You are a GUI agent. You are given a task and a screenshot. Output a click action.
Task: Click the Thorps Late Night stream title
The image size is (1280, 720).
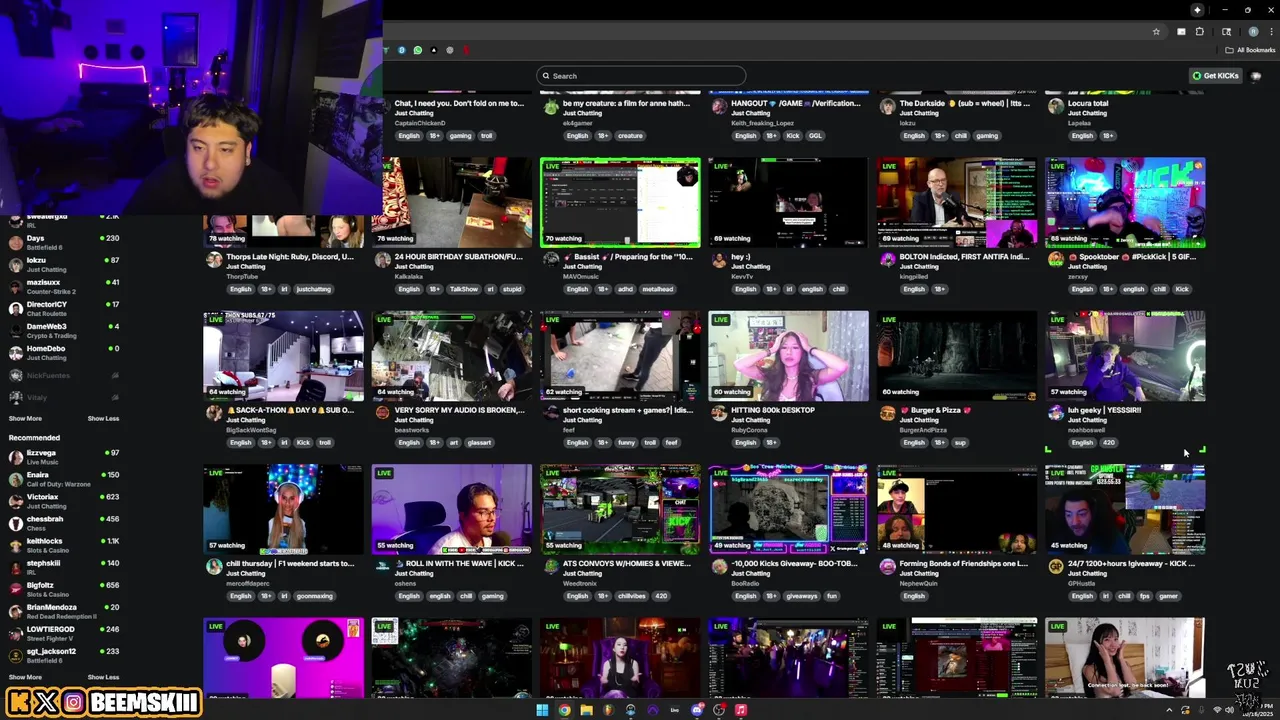coord(290,257)
